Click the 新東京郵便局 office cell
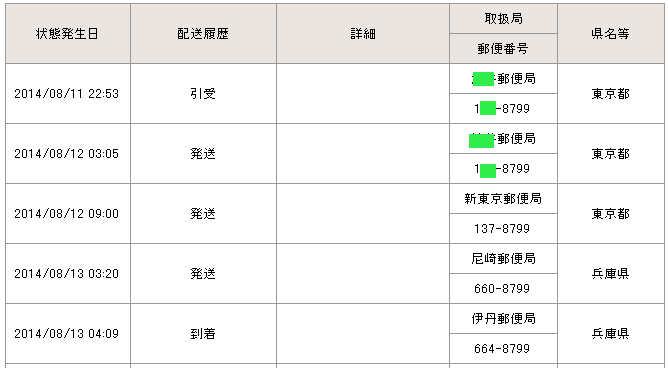Screen dimensions: 668x368 pyautogui.click(x=503, y=198)
